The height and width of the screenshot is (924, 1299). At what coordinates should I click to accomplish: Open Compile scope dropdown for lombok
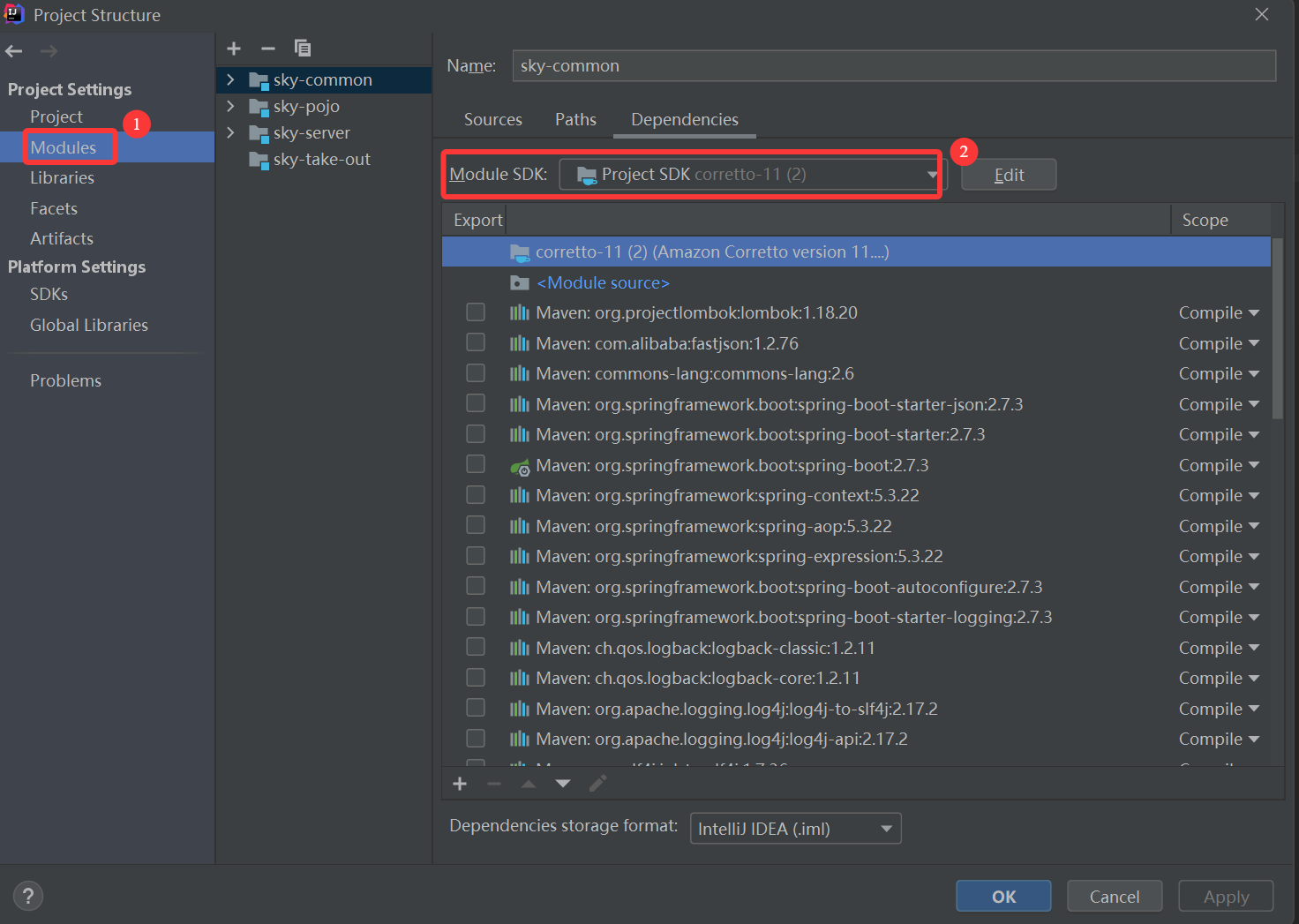pos(1219,313)
